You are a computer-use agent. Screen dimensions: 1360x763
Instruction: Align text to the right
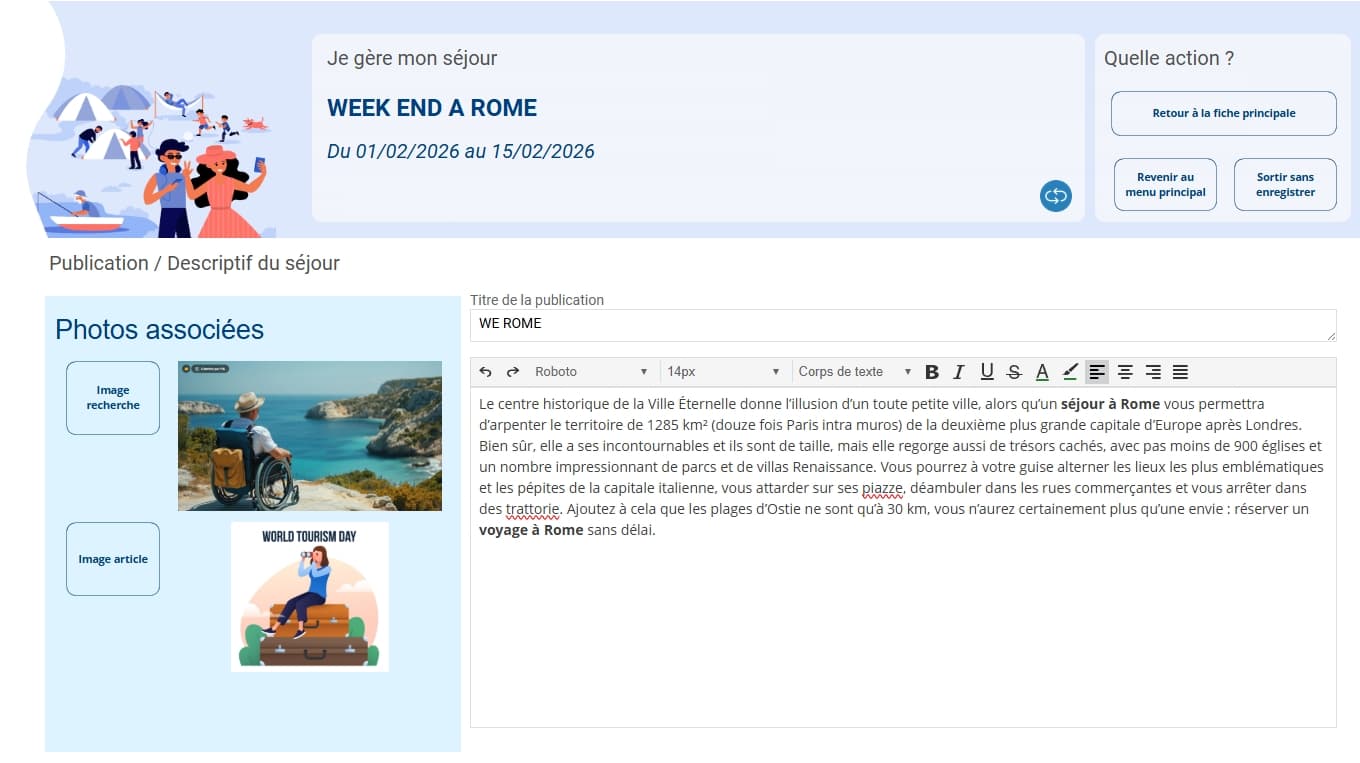(1153, 372)
